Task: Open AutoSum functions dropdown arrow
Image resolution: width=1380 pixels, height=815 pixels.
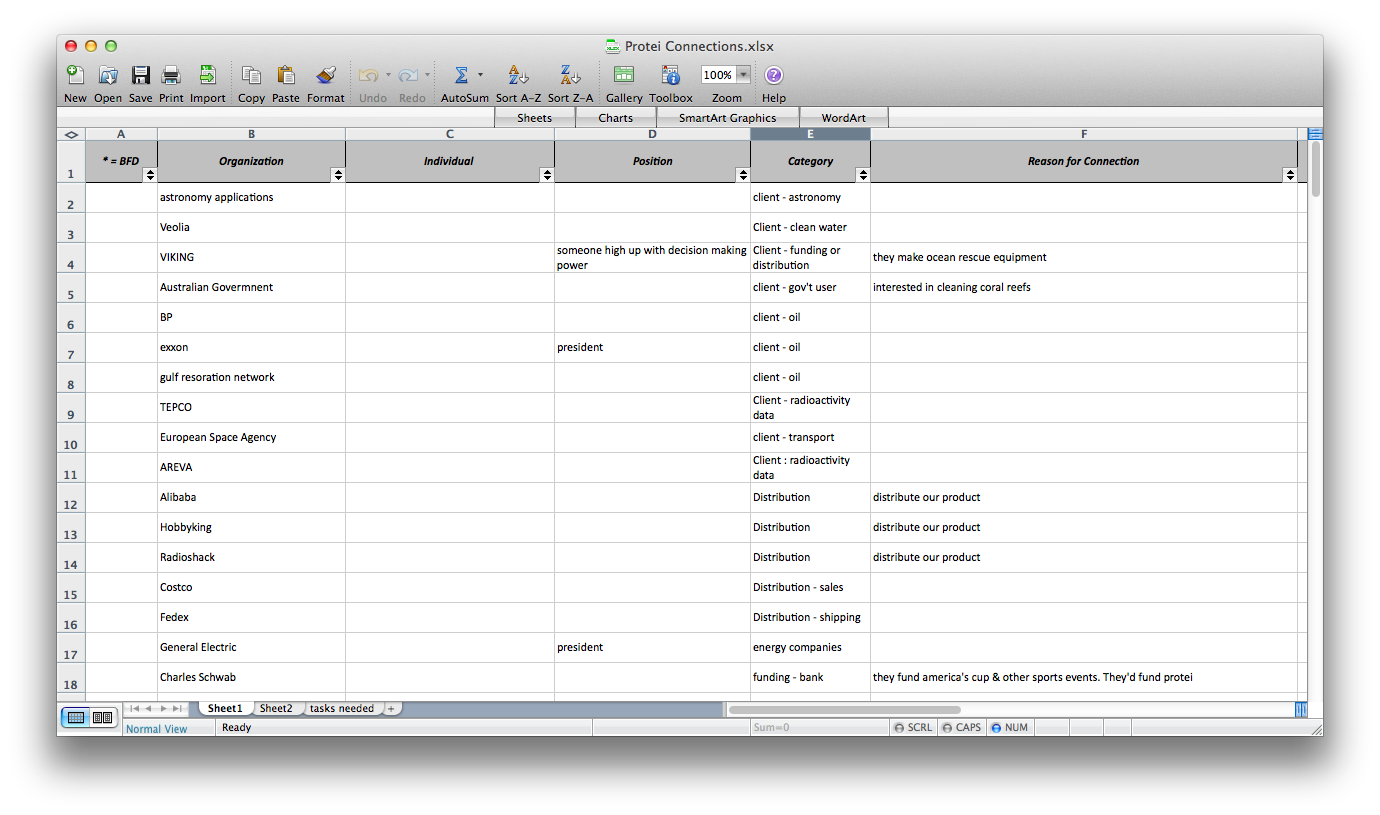Action: (480, 74)
